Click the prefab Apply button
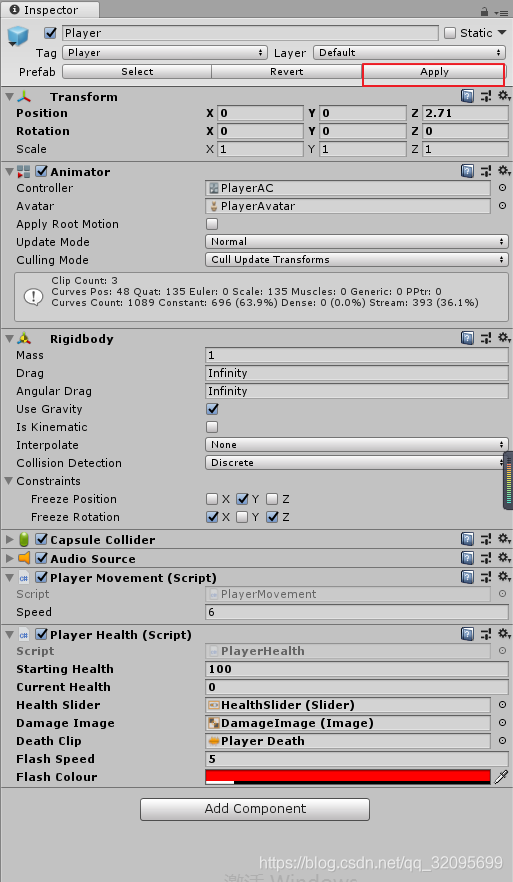The width and height of the screenshot is (513, 882). 434,71
